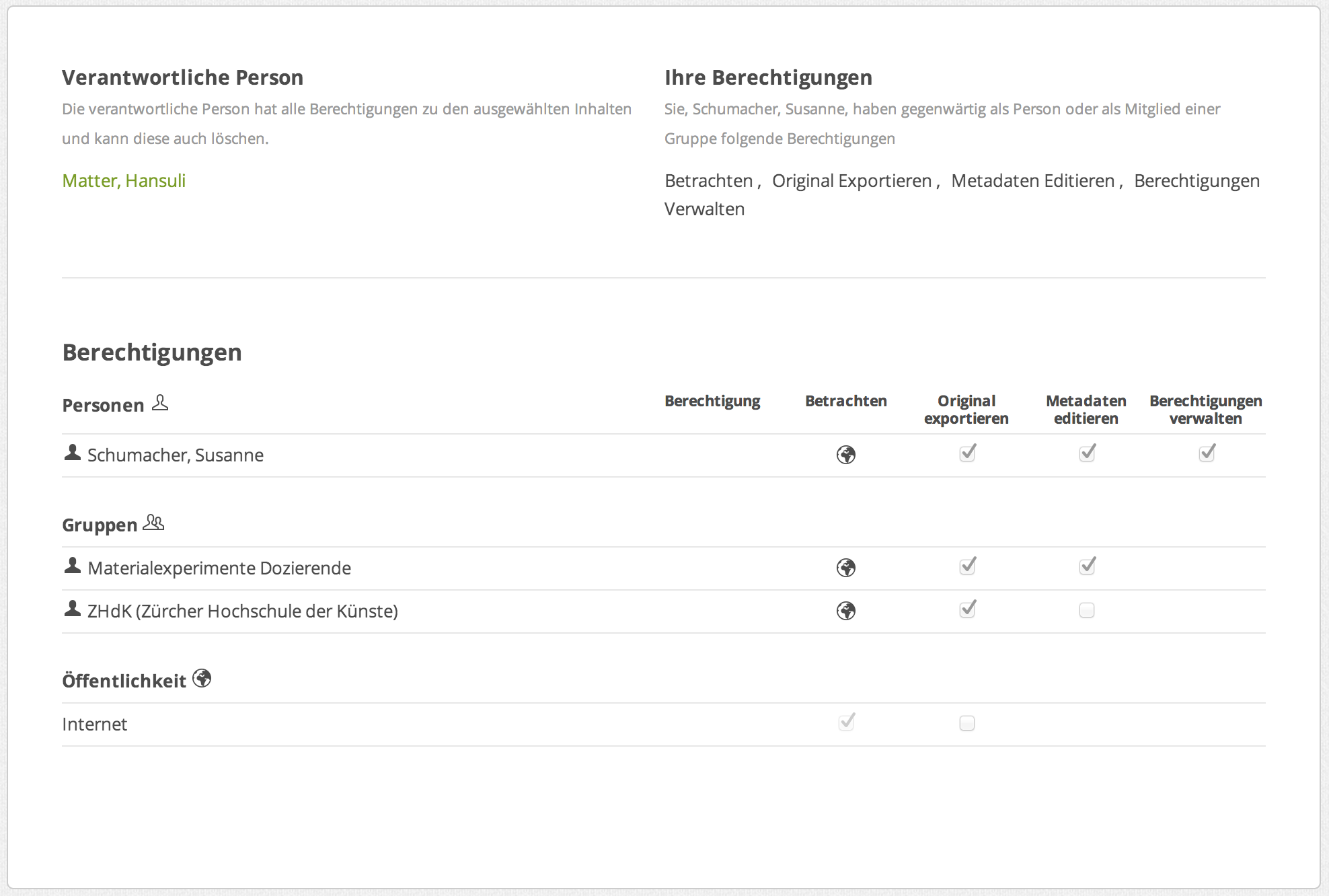The width and height of the screenshot is (1329, 896).
Task: Toggle Original exportieren for ZHdK group
Action: pos(966,610)
